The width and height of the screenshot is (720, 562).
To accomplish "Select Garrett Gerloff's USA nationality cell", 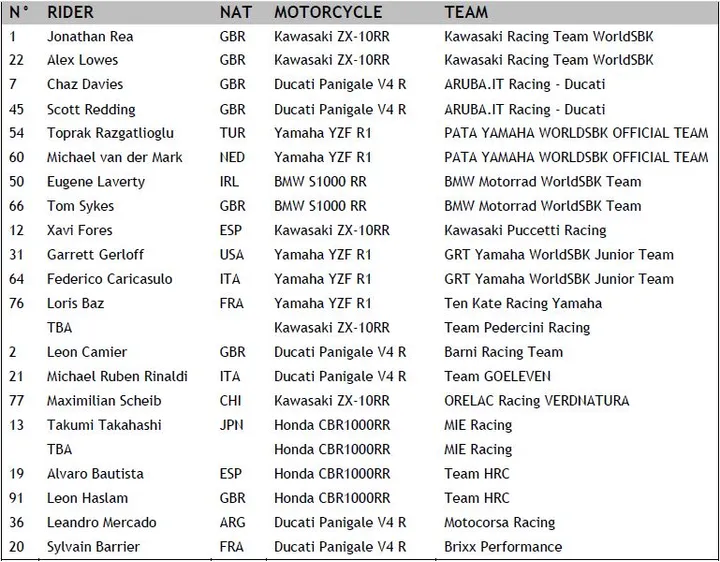I will tap(232, 255).
